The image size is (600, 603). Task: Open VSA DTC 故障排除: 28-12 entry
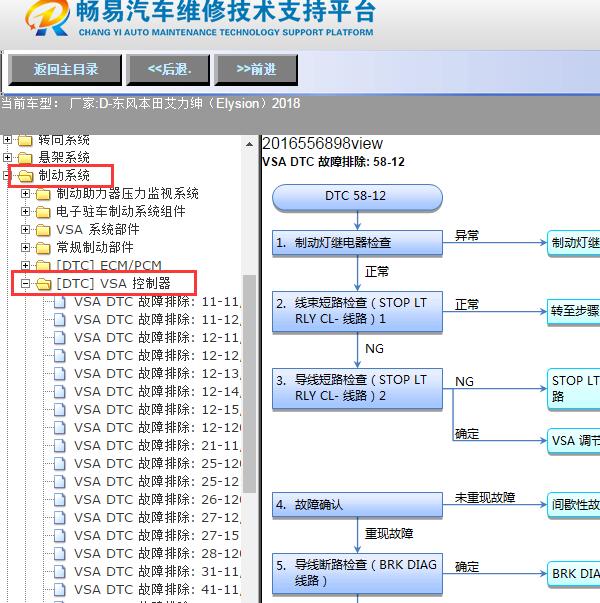pos(158,554)
